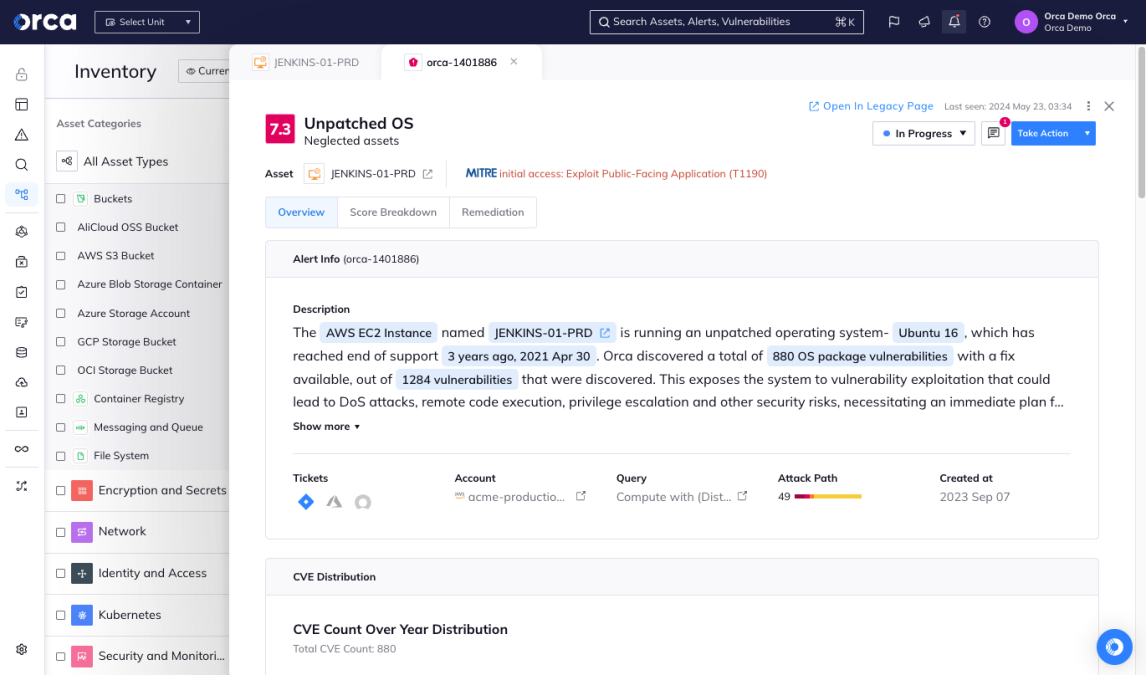This screenshot has height=675, width=1146.
Task: Open the alerts triangle sidebar icon
Action: click(22, 134)
